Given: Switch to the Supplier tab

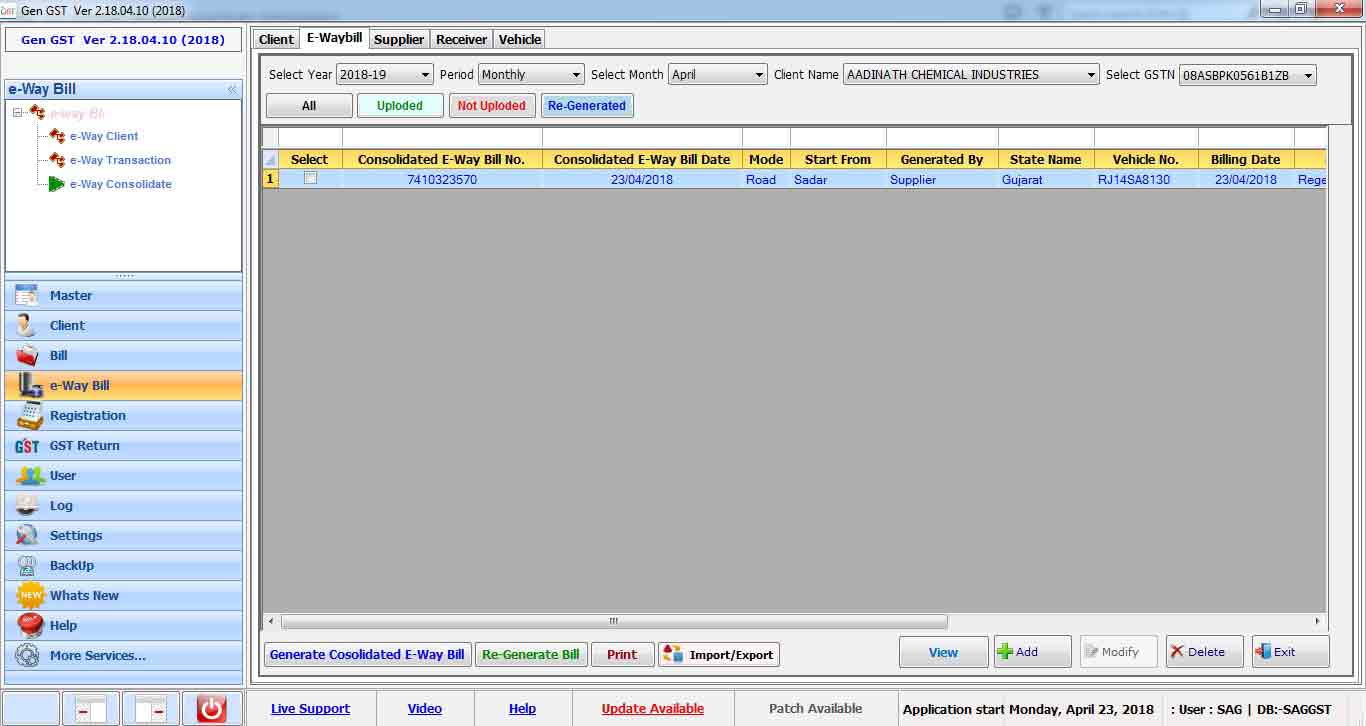Looking at the screenshot, I should (x=399, y=39).
